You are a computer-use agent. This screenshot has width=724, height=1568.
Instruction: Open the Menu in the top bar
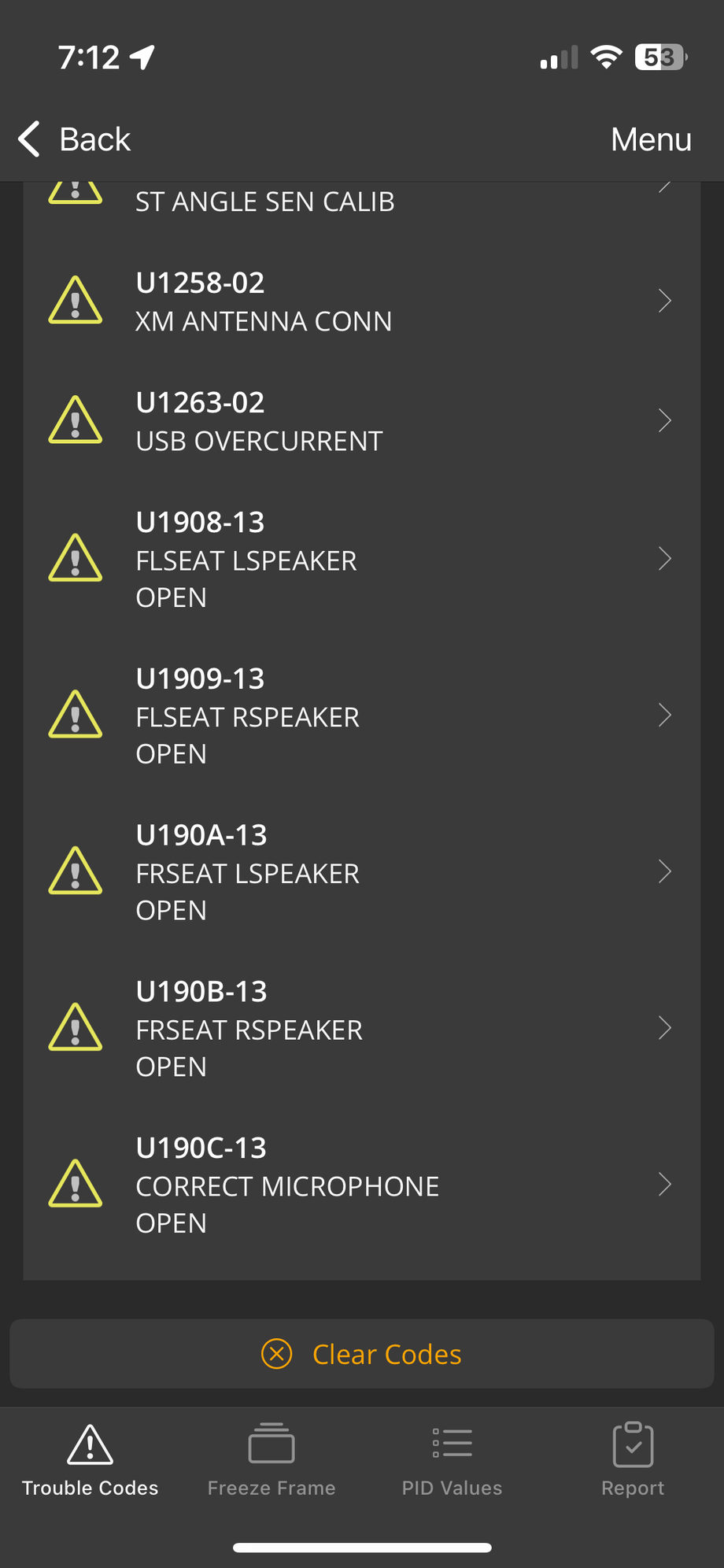click(651, 139)
